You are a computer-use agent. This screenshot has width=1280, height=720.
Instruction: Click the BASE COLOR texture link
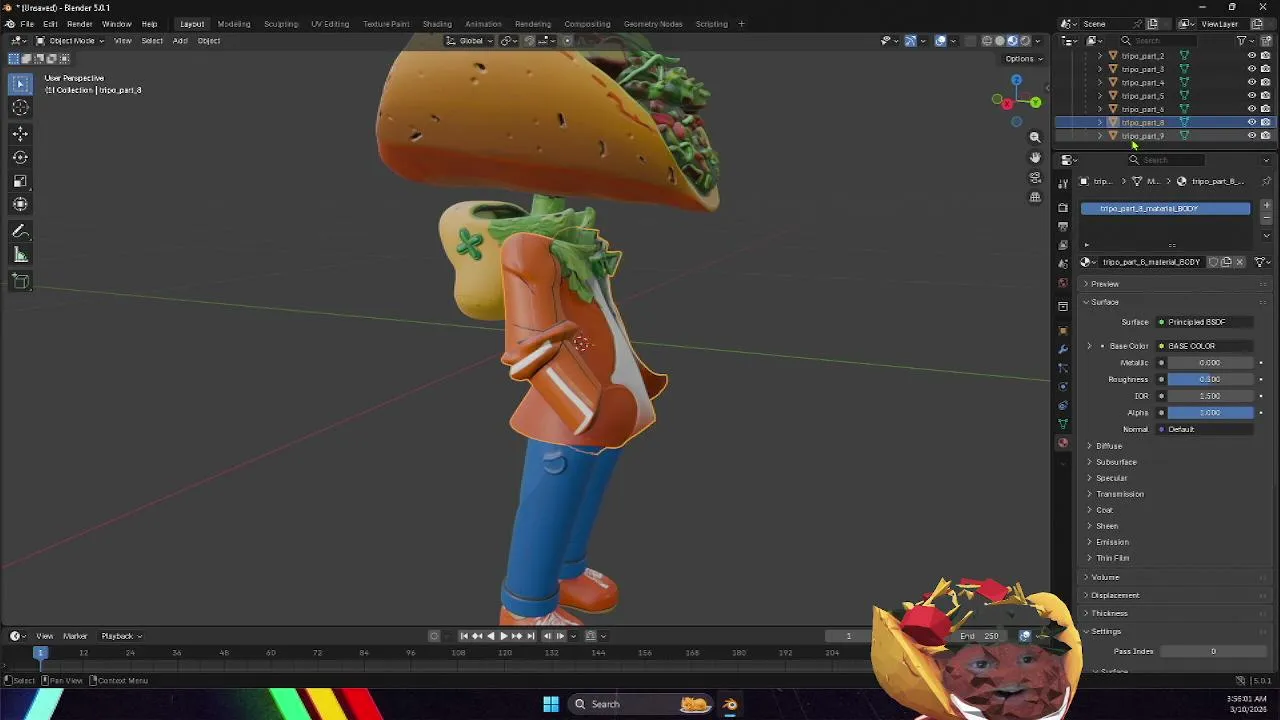point(1205,346)
